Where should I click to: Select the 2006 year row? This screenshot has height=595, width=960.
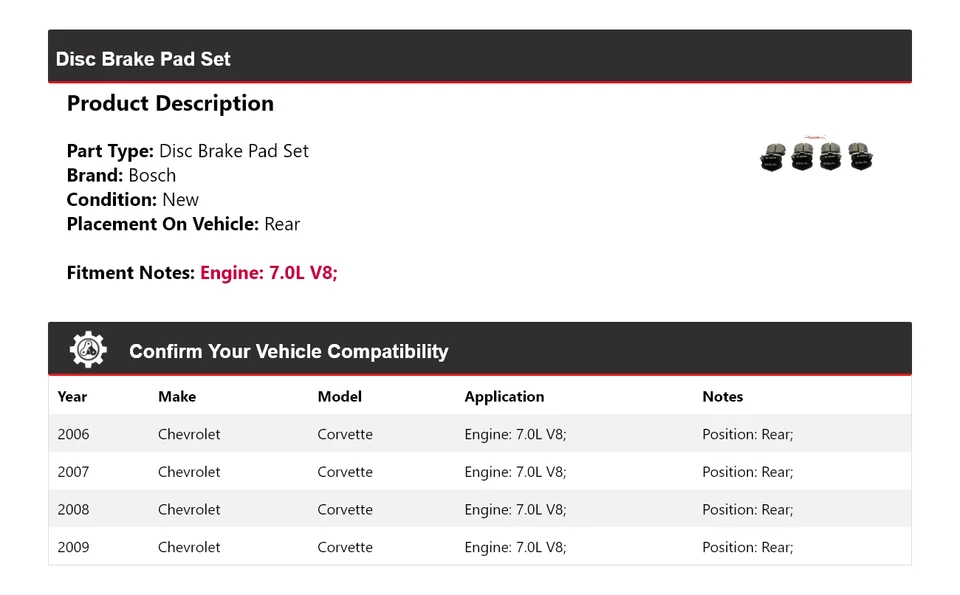(73, 434)
